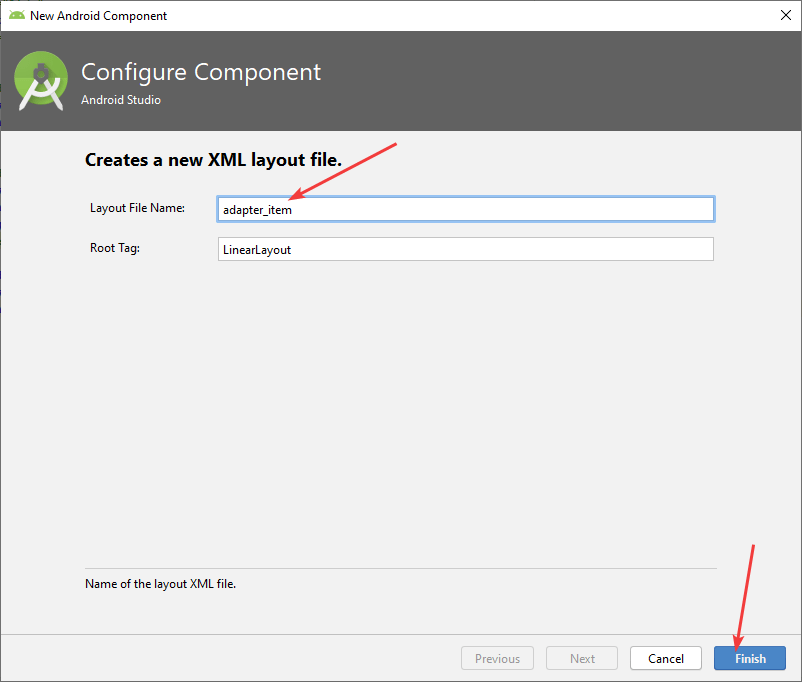Click the disabled Previous button

497,658
